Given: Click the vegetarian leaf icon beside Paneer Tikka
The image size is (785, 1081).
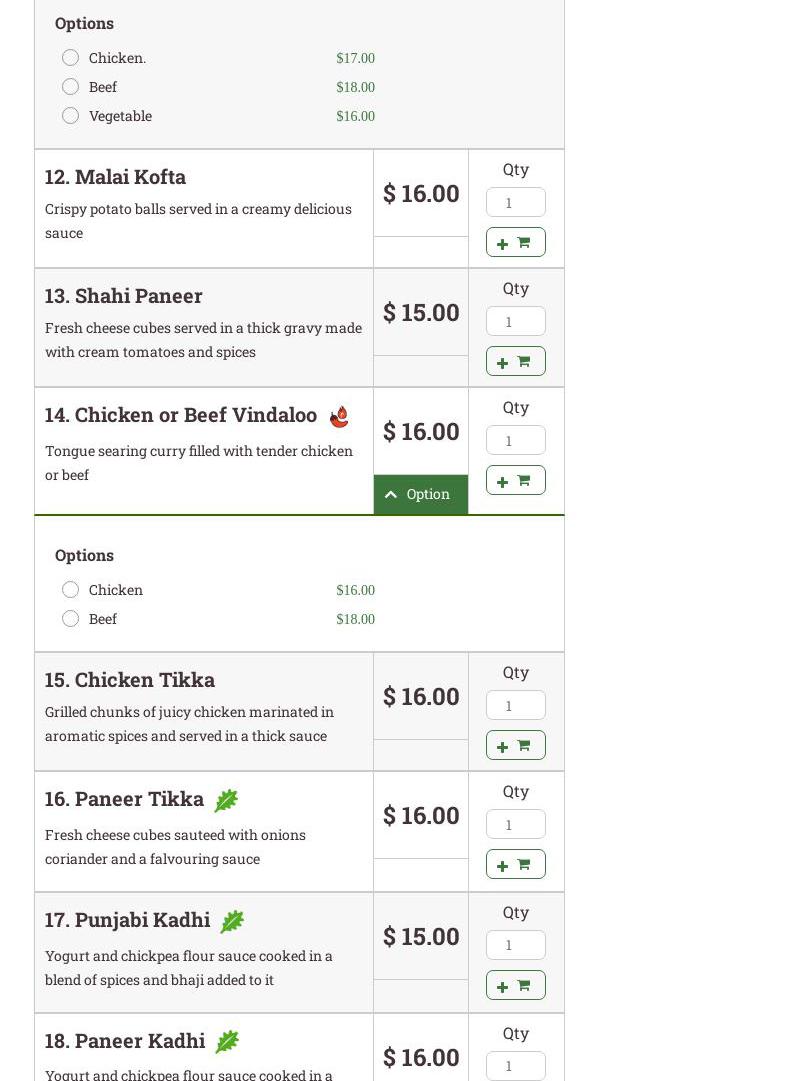Looking at the screenshot, I should click(226, 800).
